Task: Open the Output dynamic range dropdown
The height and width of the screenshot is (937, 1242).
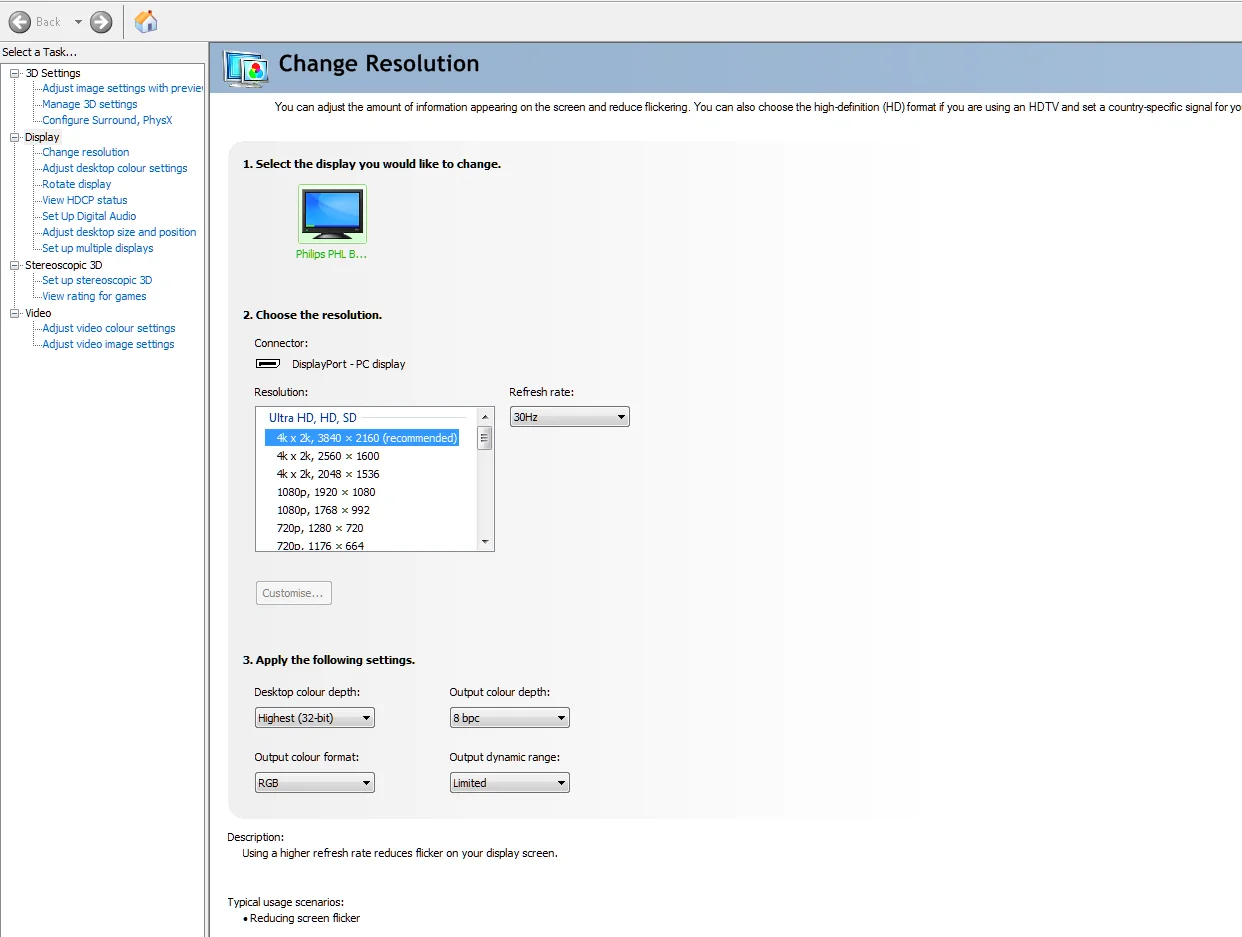Action: click(509, 783)
